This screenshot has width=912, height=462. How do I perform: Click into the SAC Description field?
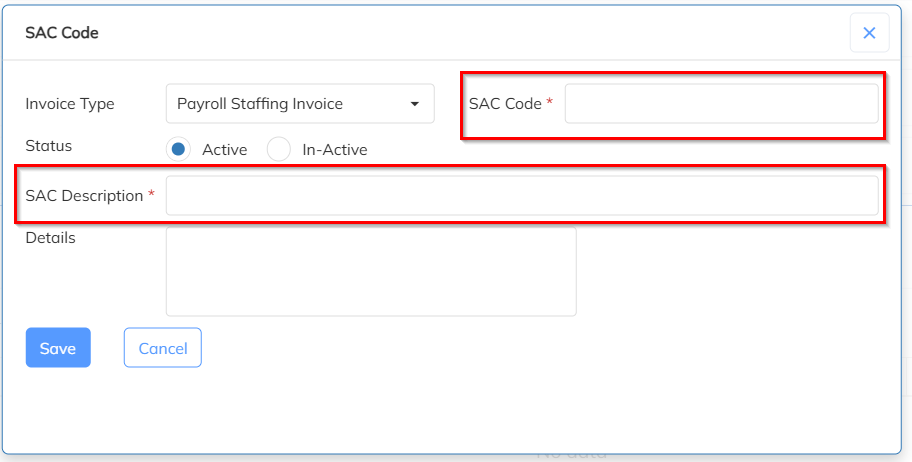(x=521, y=196)
